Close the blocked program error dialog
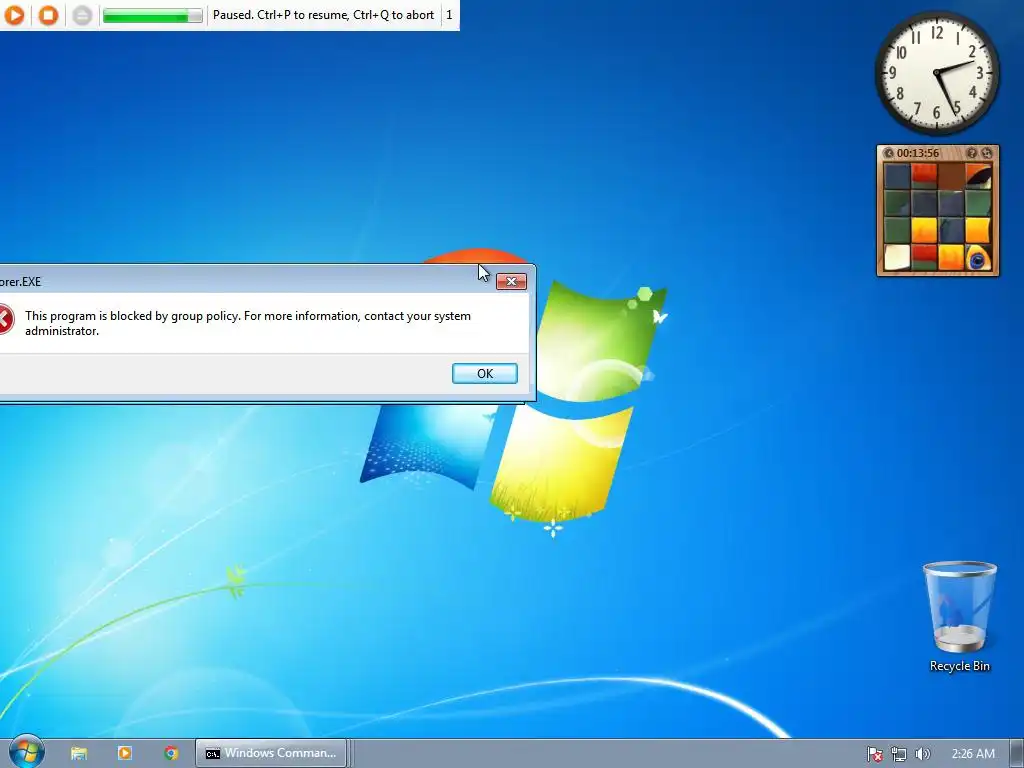Image resolution: width=1024 pixels, height=768 pixels. (x=511, y=281)
